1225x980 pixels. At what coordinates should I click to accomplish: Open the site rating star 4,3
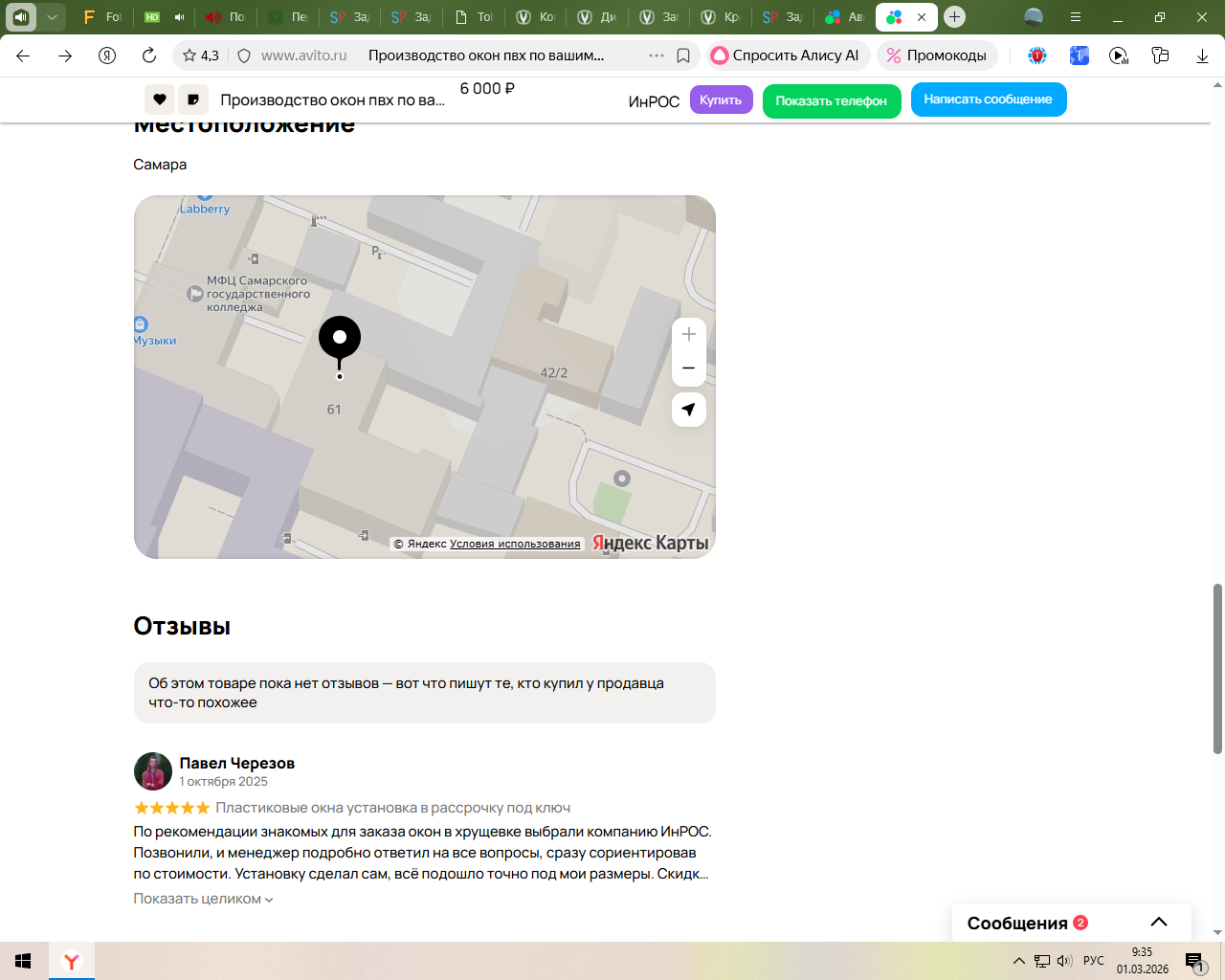tap(201, 56)
